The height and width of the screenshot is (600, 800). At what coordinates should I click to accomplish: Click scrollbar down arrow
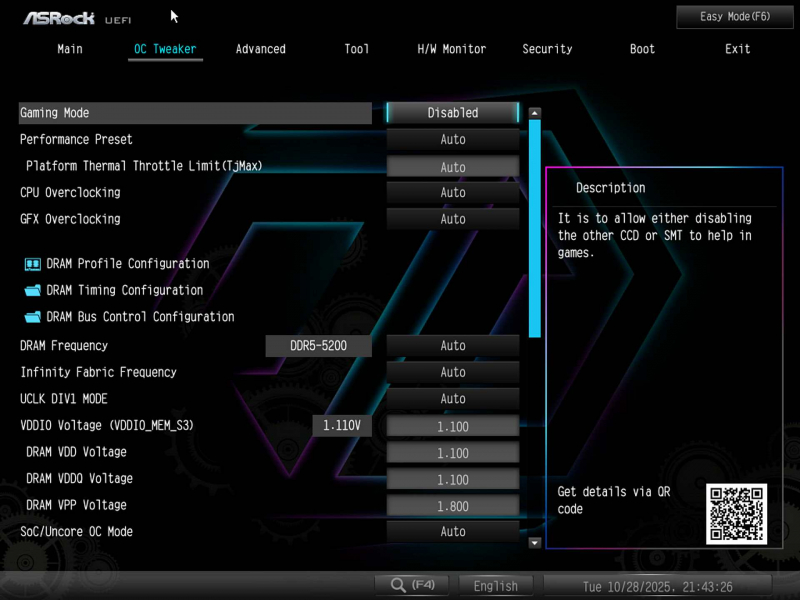pyautogui.click(x=534, y=542)
